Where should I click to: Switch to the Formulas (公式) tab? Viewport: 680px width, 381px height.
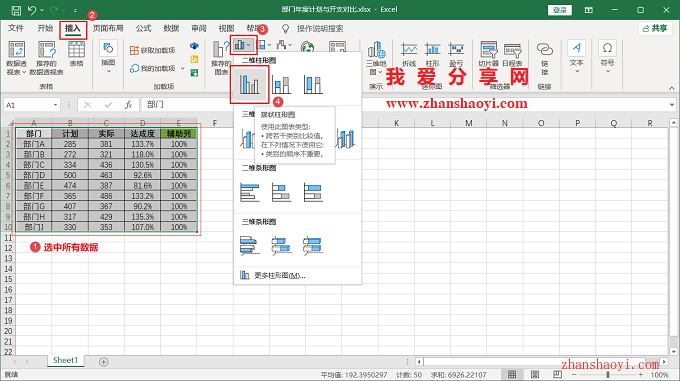[x=143, y=28]
